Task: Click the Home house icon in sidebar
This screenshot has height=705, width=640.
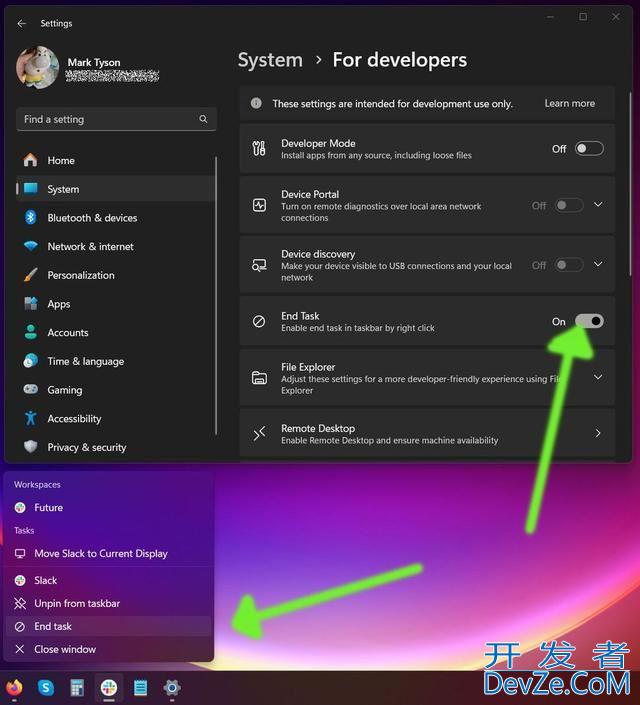Action: coord(30,160)
